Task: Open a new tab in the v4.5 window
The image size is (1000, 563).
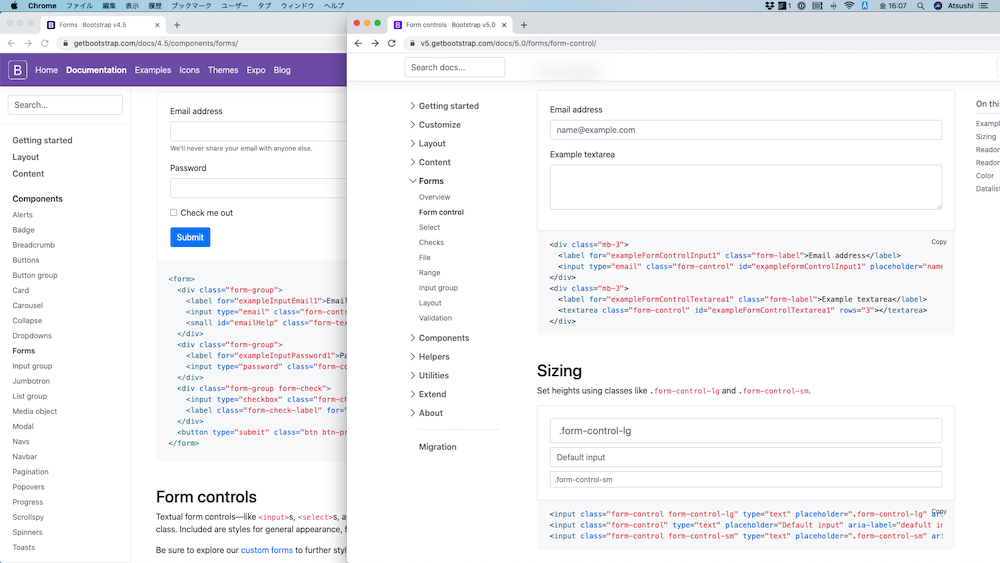Action: pyautogui.click(x=177, y=25)
